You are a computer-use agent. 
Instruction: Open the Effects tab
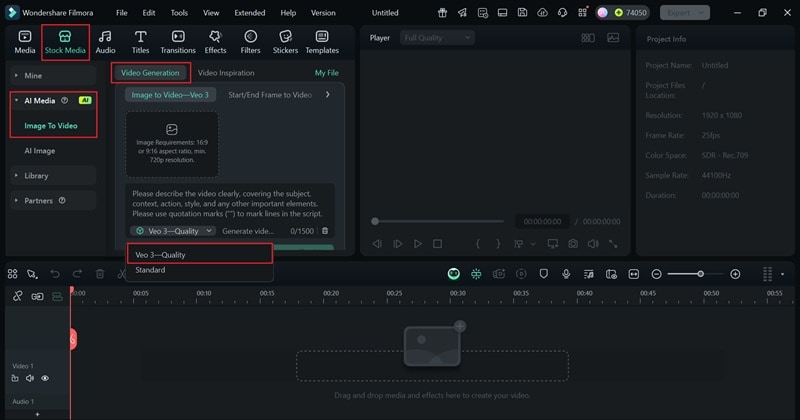tap(215, 42)
